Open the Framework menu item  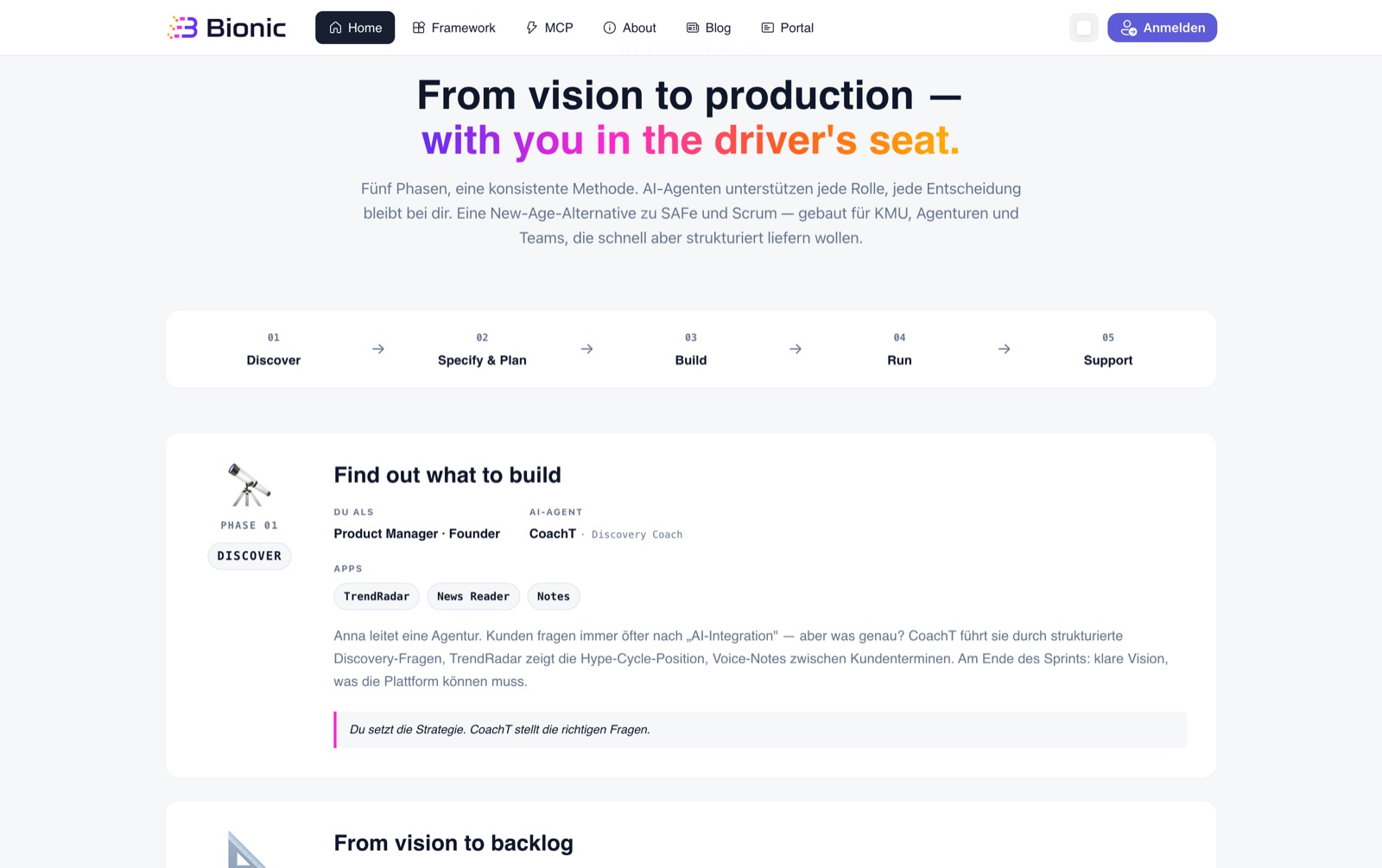(454, 28)
